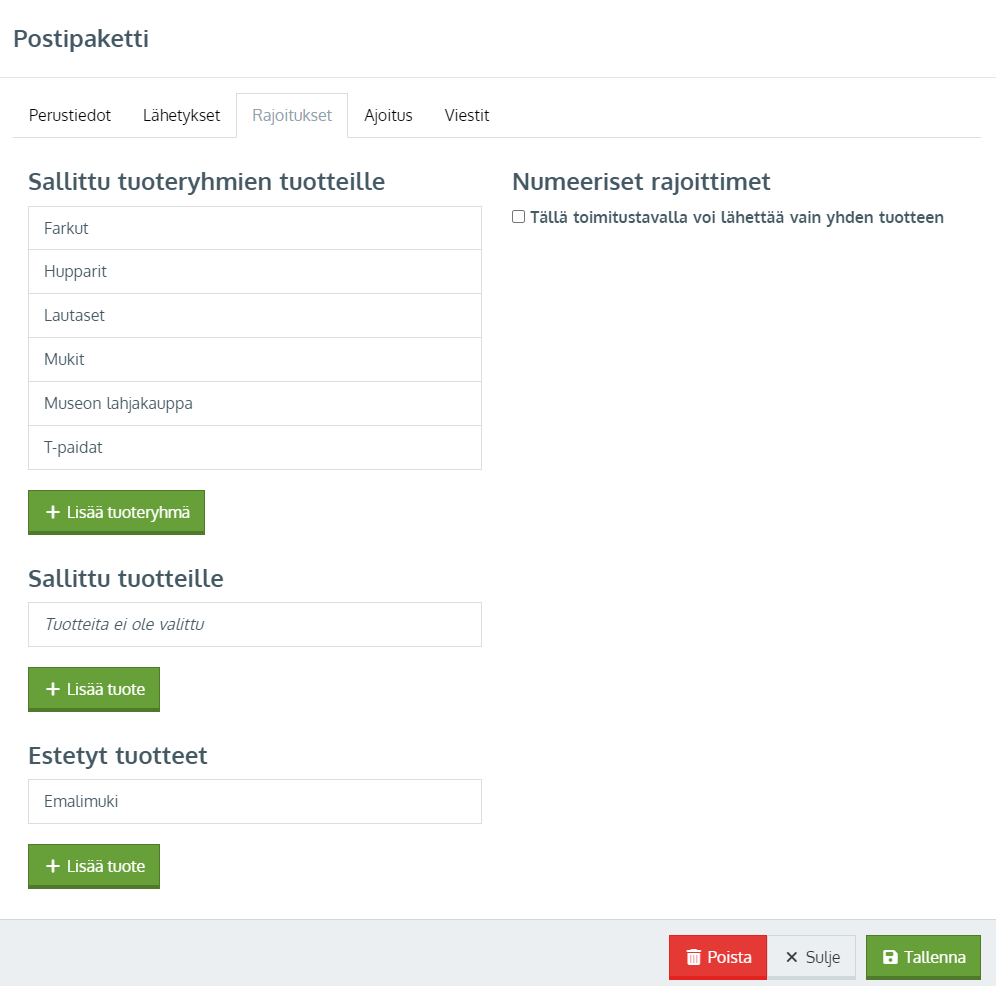This screenshot has width=996, height=986.
Task: Click the X icon on Sulje button
Action: 791,957
